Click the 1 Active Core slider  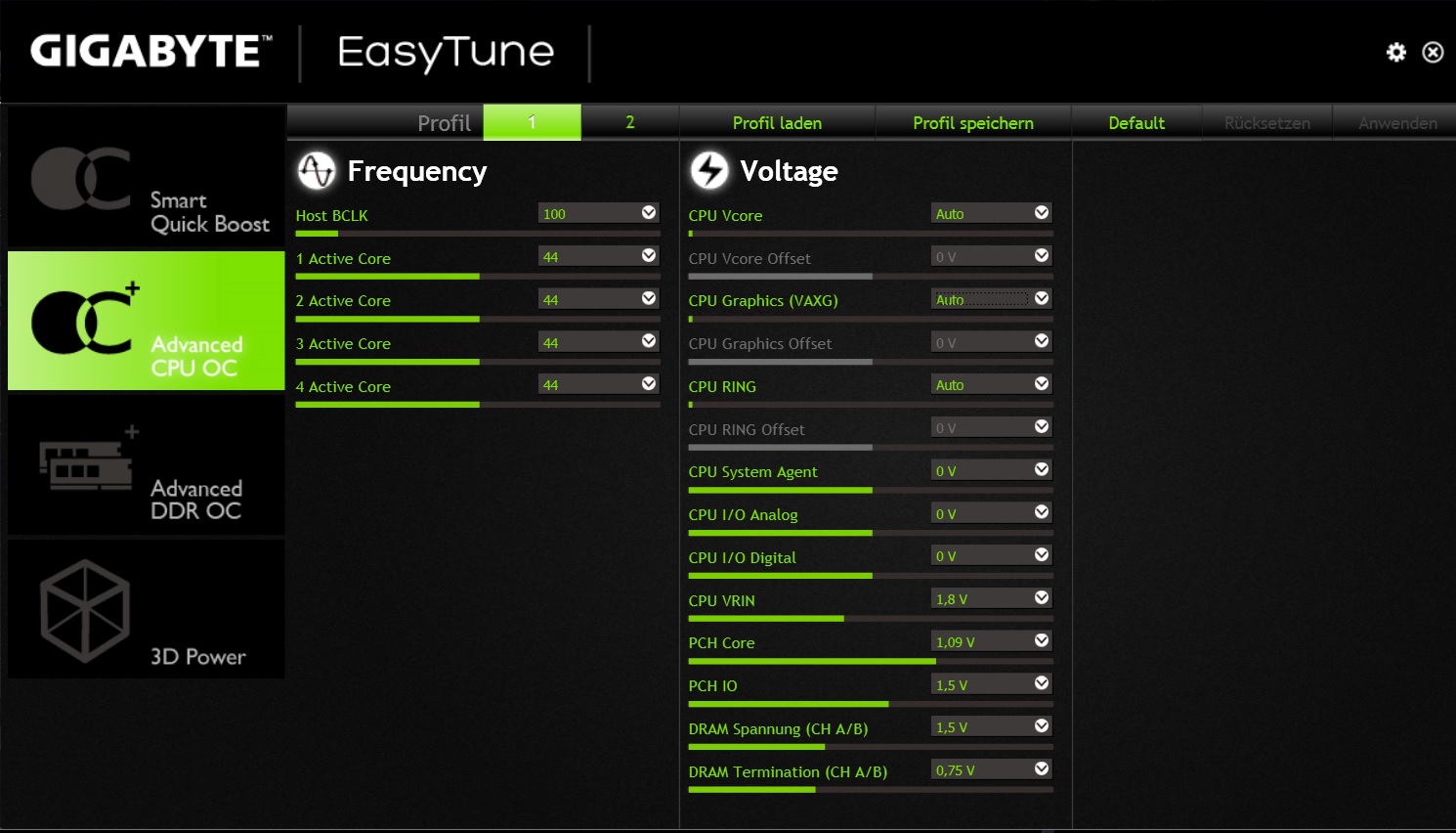click(478, 277)
